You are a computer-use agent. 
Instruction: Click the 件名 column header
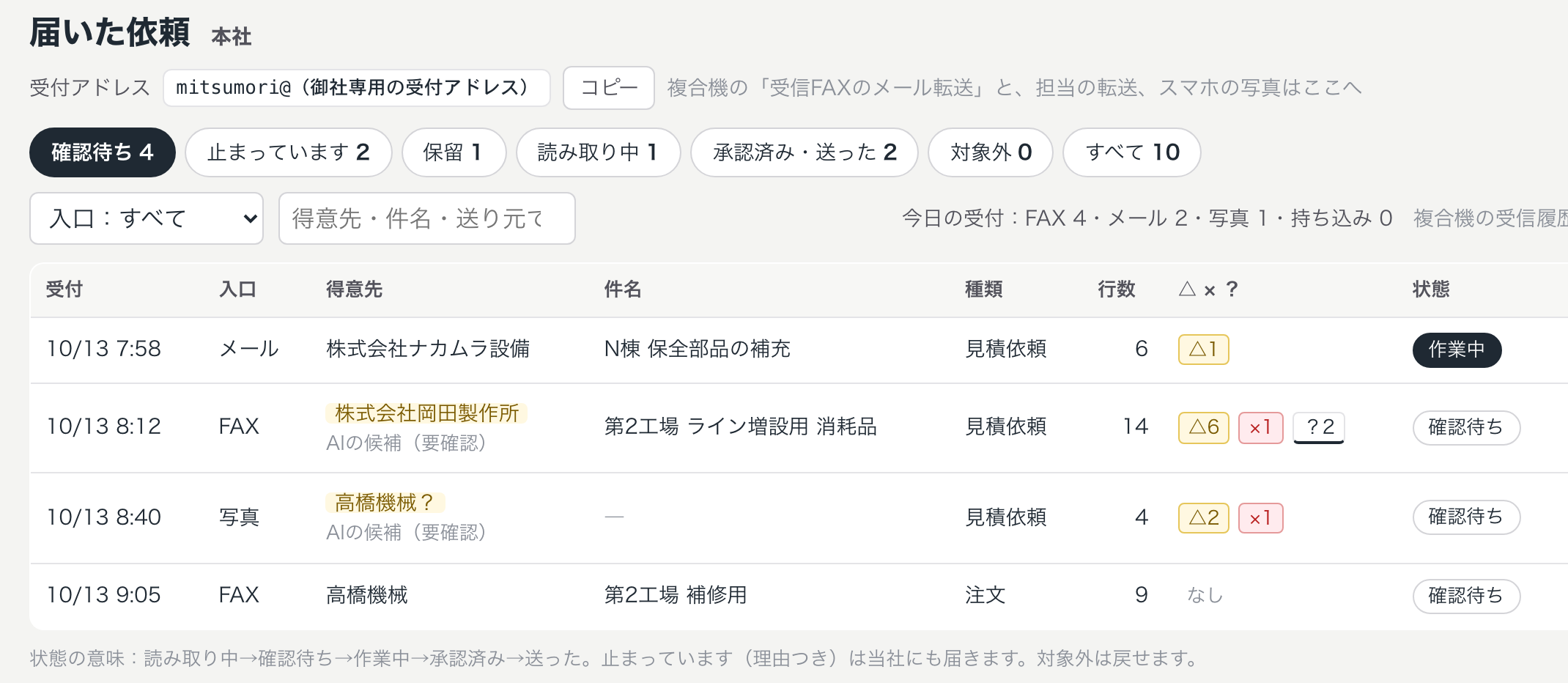(623, 289)
